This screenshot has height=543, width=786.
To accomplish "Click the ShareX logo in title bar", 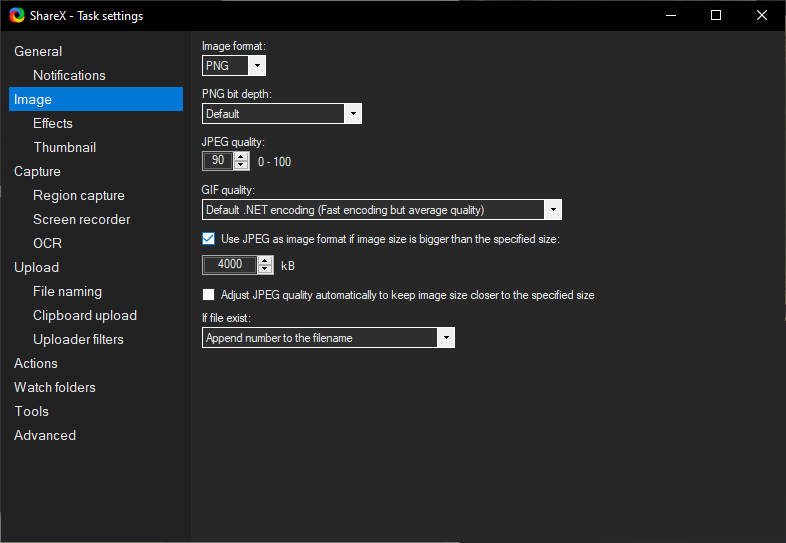I will point(17,16).
